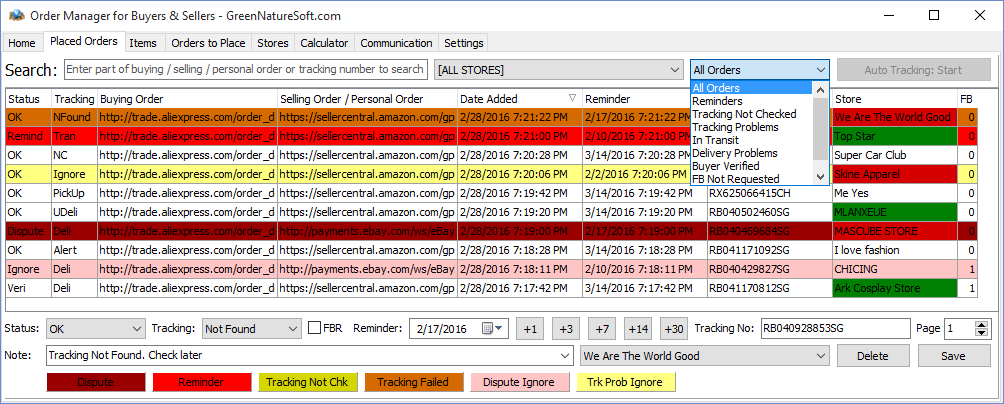Select the Remind status row cell
Screen dimensions: 1004x404
point(28,136)
